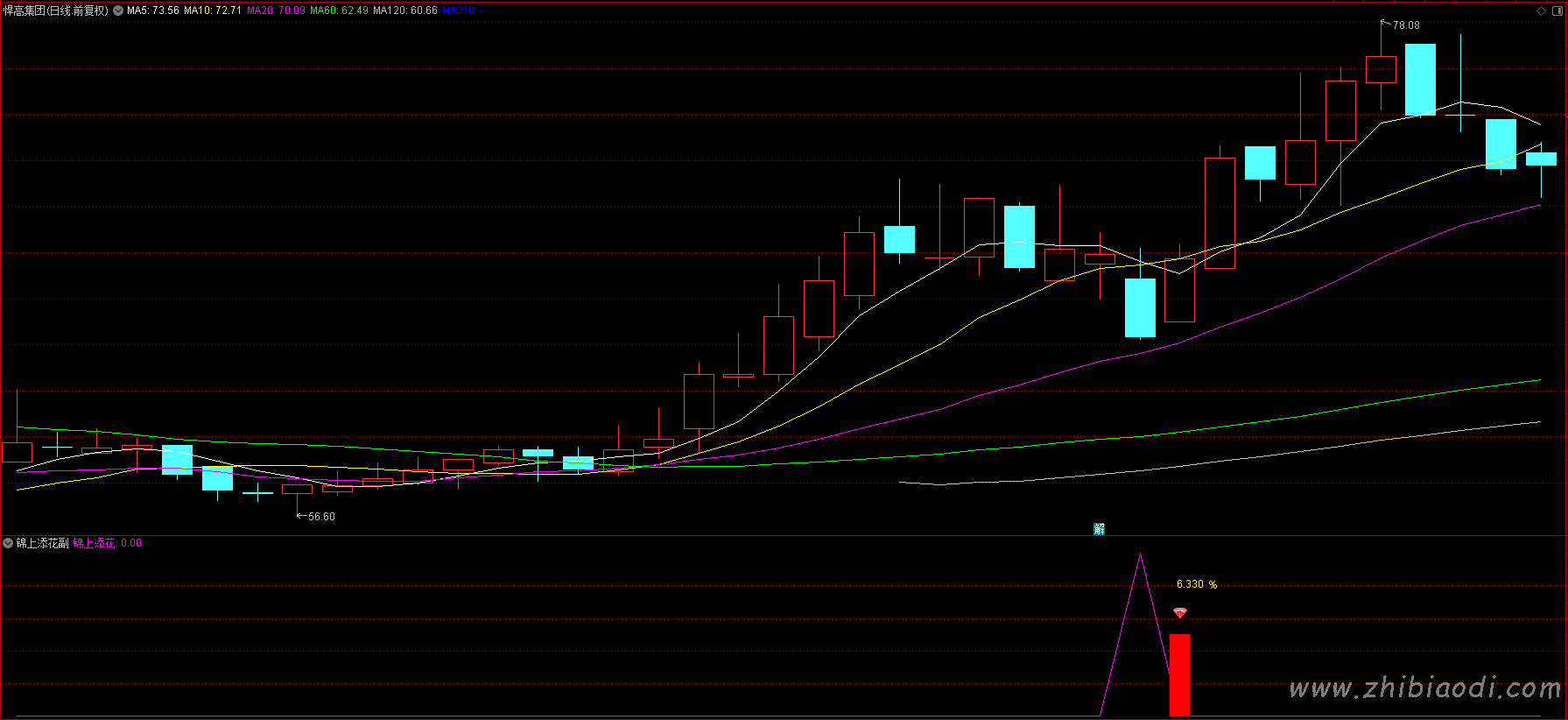Click the magenta MA20: 70.09 label
Image resolution: width=1568 pixels, height=720 pixels.
click(x=276, y=11)
